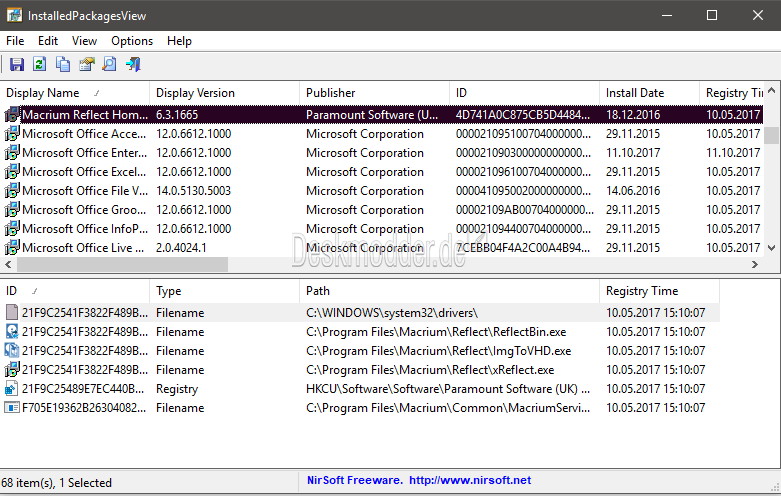
Task: Select the Macrium Reflect Hom... entry
Action: point(85,115)
